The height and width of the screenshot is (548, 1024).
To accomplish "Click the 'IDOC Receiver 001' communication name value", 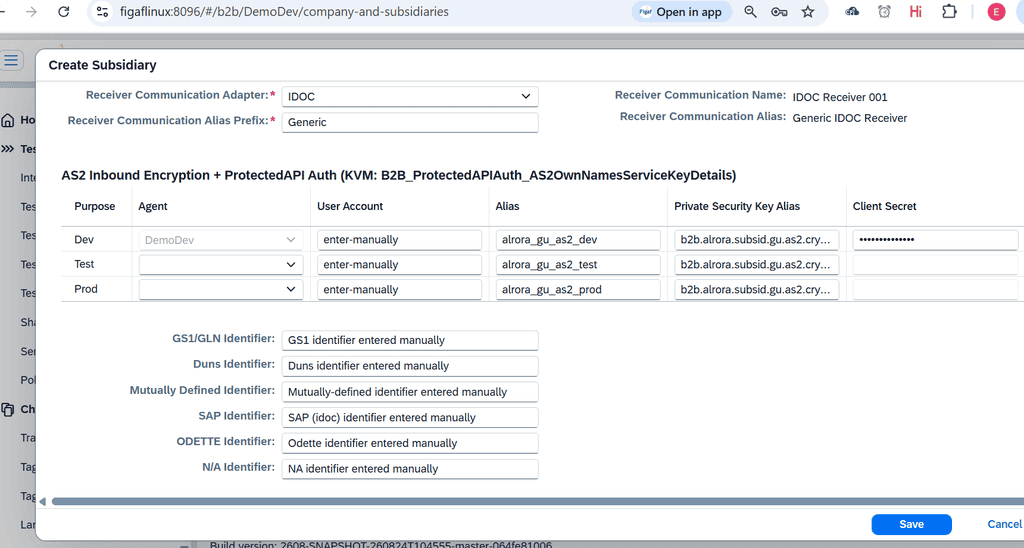I will pos(840,97).
